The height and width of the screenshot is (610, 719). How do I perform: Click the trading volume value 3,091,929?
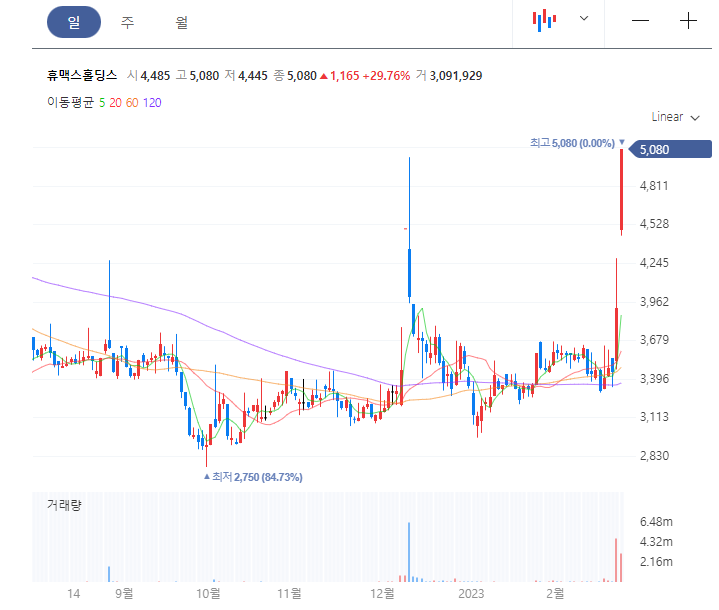pos(455,76)
